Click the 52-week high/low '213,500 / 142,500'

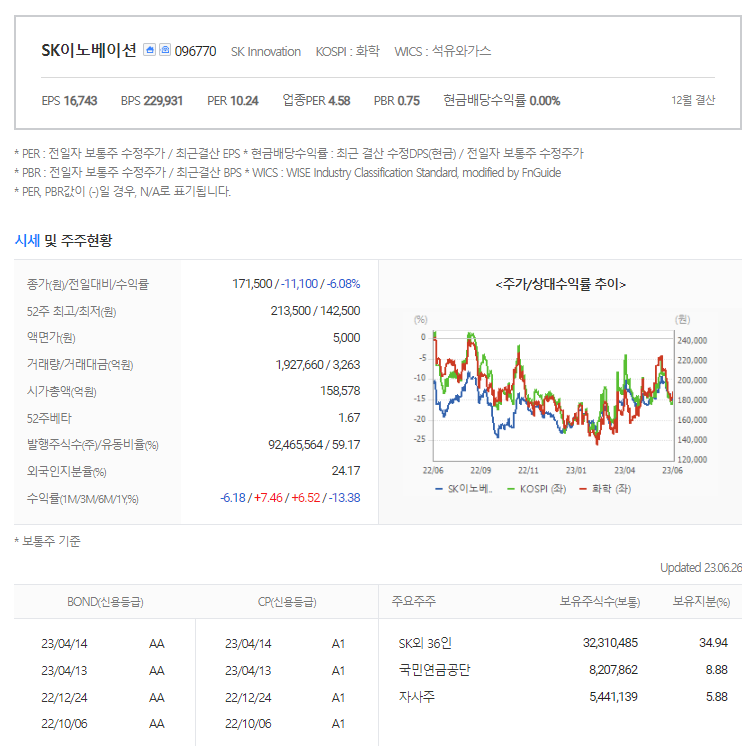point(315,311)
